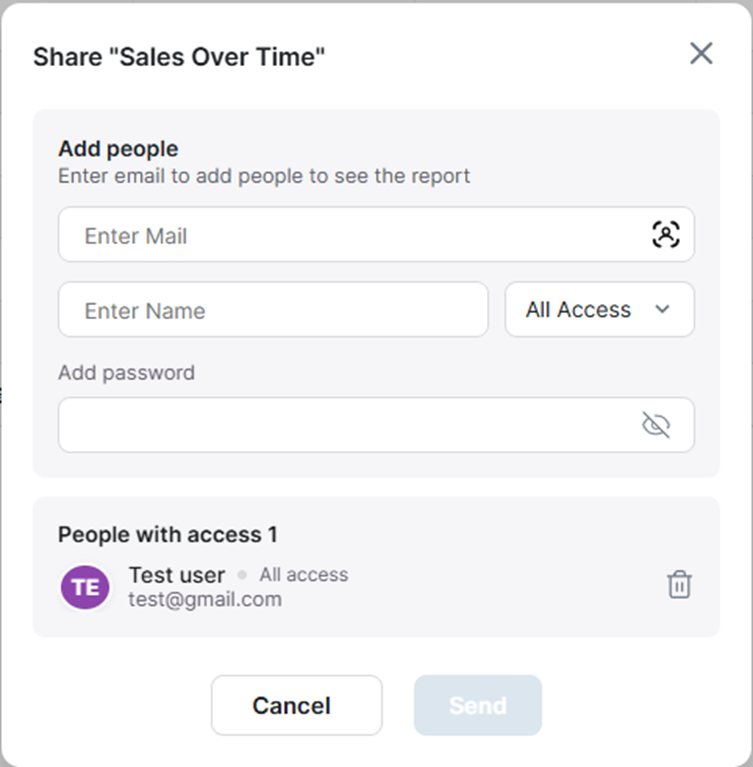Expand the All Access dropdown
753x767 pixels.
[x=599, y=309]
